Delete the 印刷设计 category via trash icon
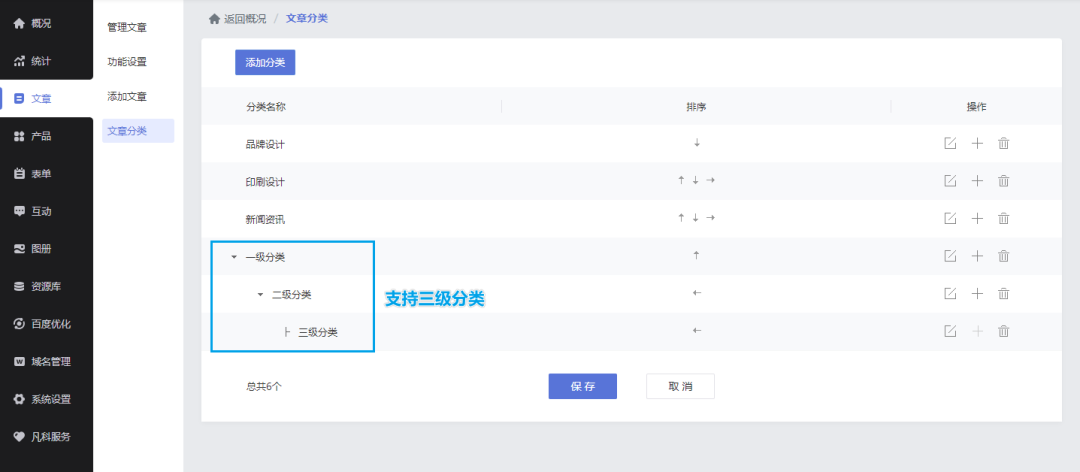1080x472 pixels. [1004, 181]
